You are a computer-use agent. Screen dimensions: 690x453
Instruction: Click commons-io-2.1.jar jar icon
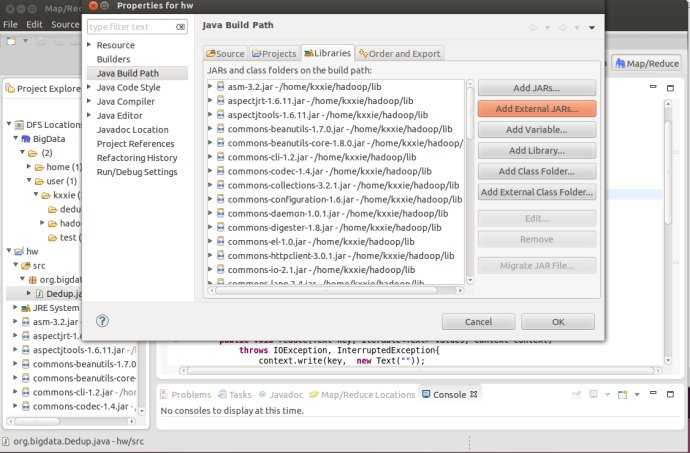(x=220, y=270)
